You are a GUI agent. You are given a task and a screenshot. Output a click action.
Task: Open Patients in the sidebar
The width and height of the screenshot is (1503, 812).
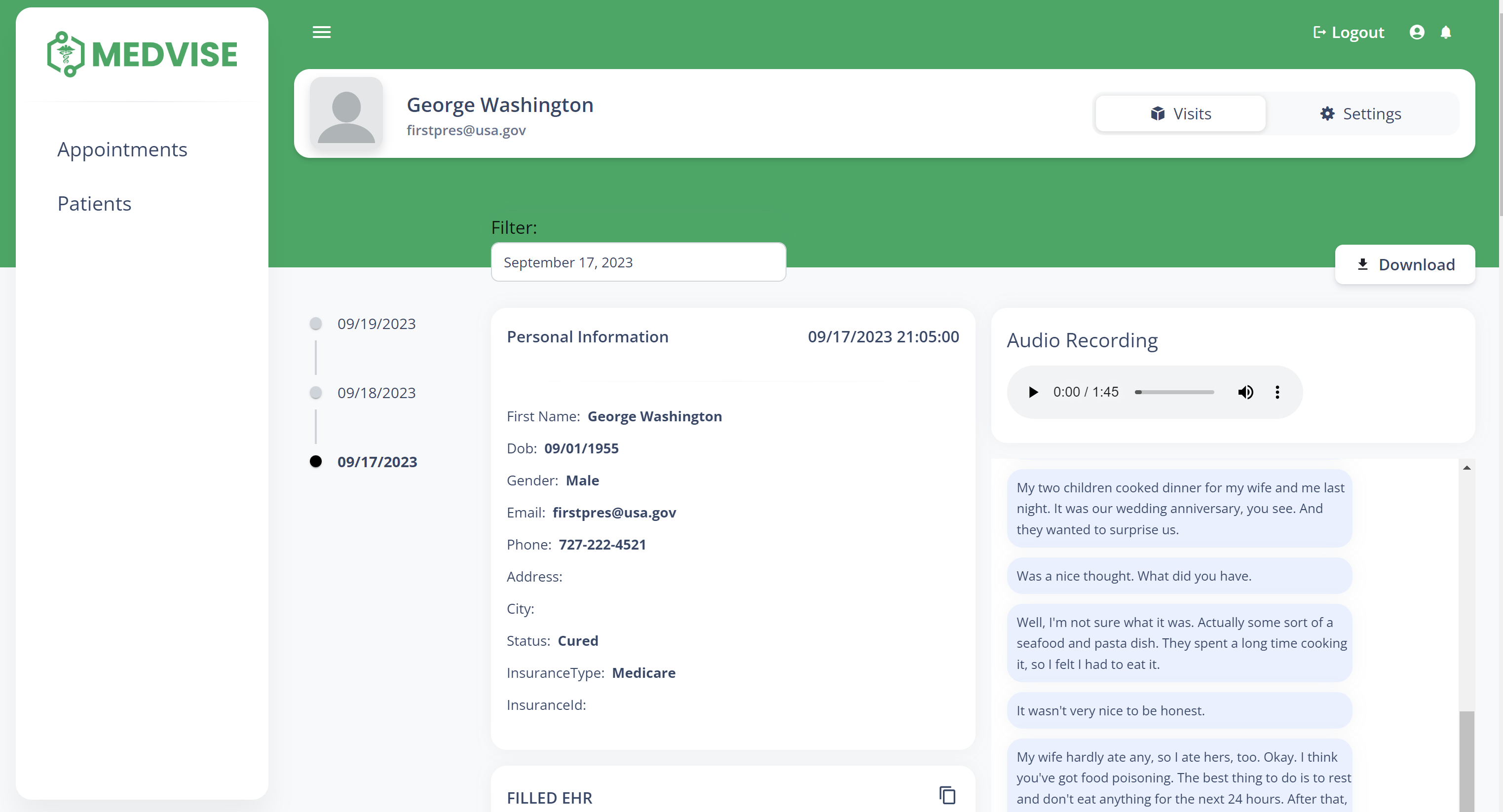tap(94, 204)
